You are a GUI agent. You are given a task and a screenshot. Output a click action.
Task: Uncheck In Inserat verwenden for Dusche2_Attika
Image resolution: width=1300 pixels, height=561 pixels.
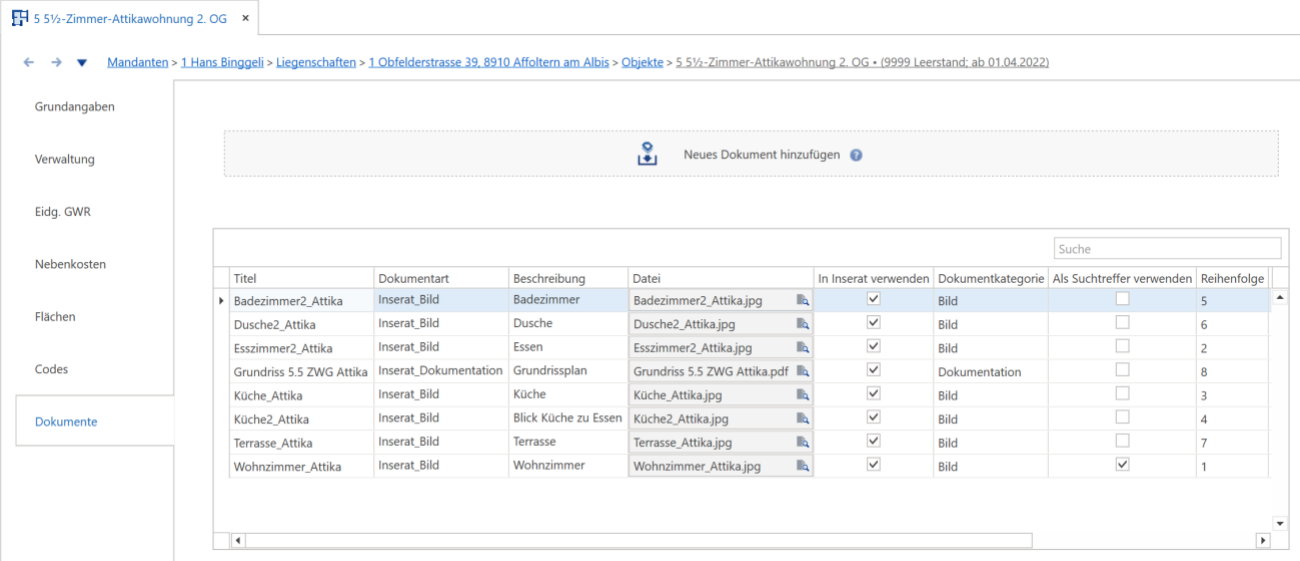873,322
